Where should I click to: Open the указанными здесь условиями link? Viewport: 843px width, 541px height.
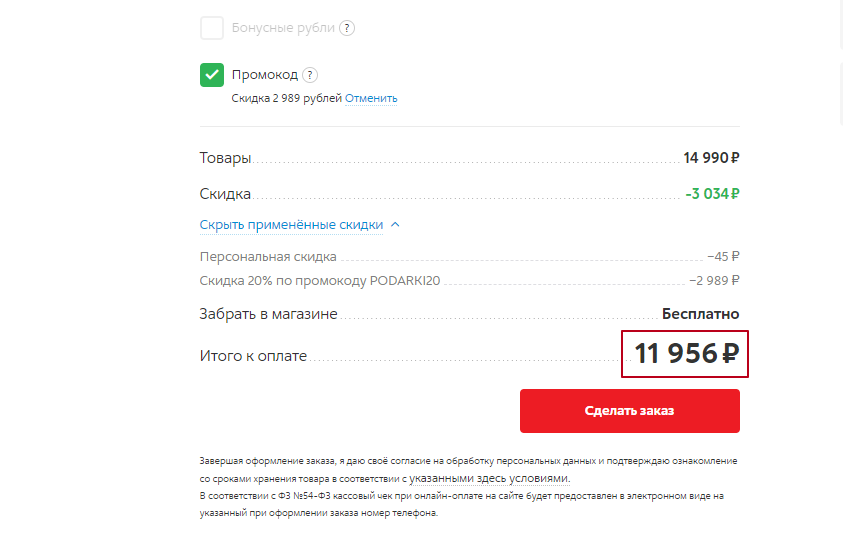(x=489, y=479)
